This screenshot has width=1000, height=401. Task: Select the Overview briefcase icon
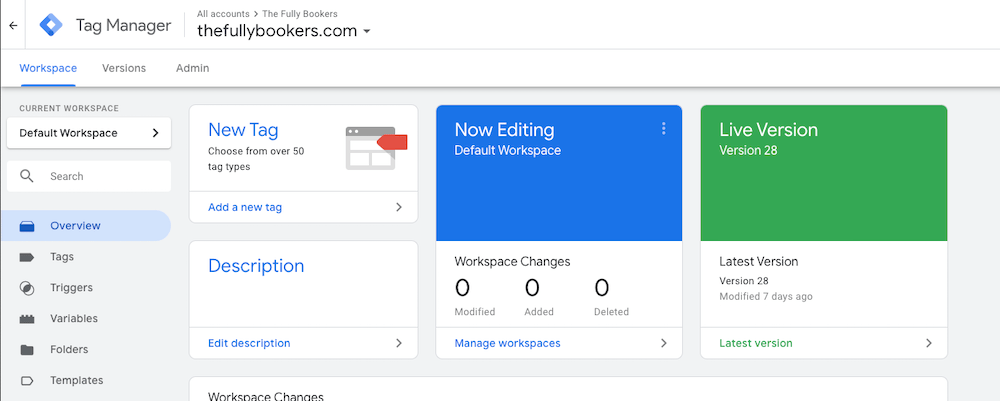coord(27,226)
